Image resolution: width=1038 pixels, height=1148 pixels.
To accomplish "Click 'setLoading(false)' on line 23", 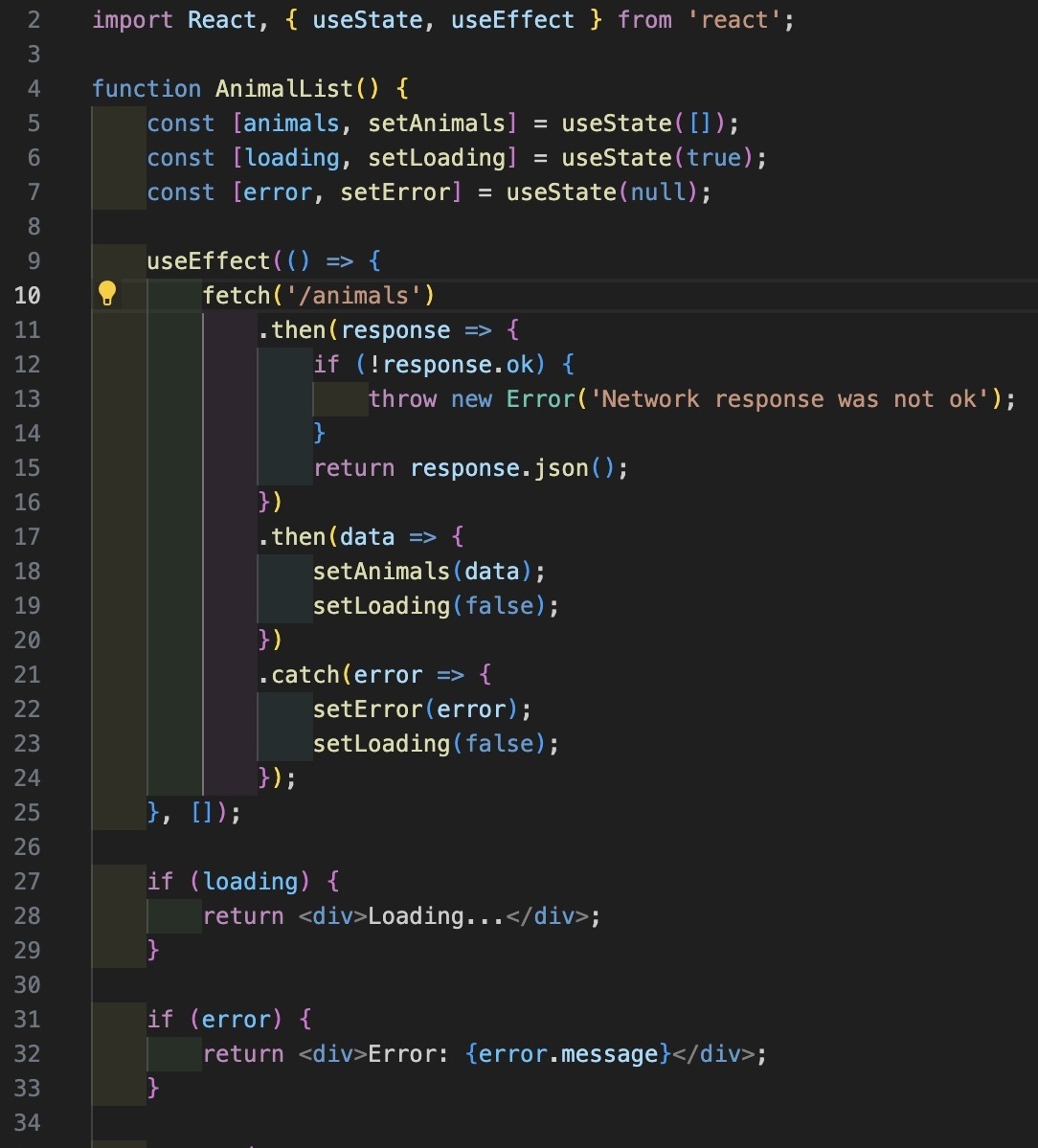I will pyautogui.click(x=436, y=743).
